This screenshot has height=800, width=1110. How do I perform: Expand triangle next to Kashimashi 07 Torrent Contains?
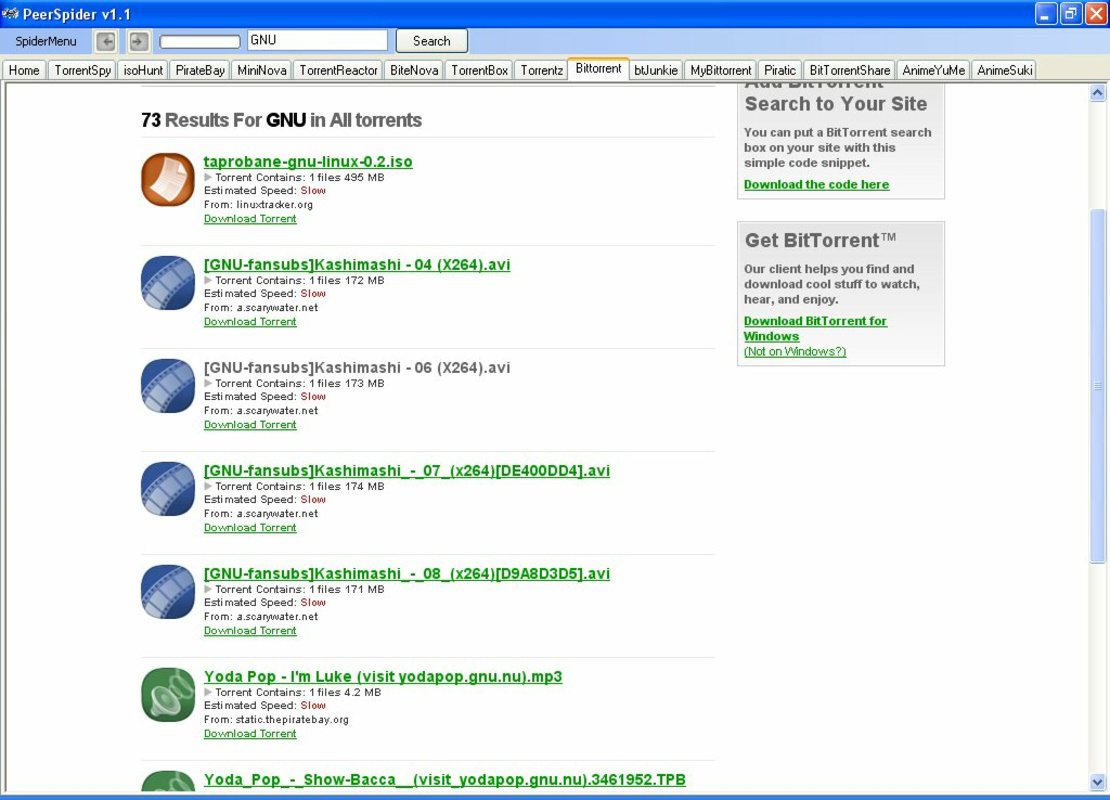click(x=208, y=486)
